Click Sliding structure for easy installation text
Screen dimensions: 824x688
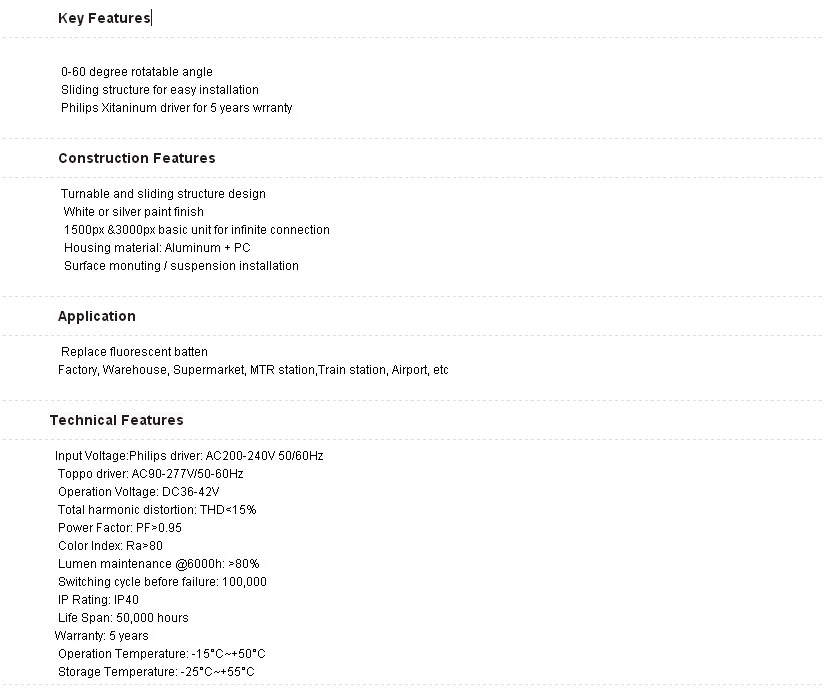(x=160, y=90)
